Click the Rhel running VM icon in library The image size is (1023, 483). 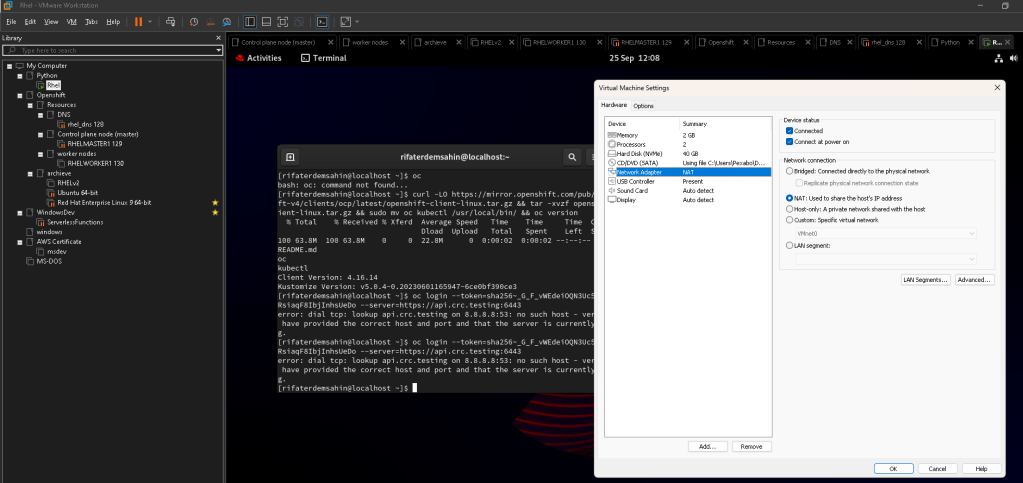click(x=40, y=85)
